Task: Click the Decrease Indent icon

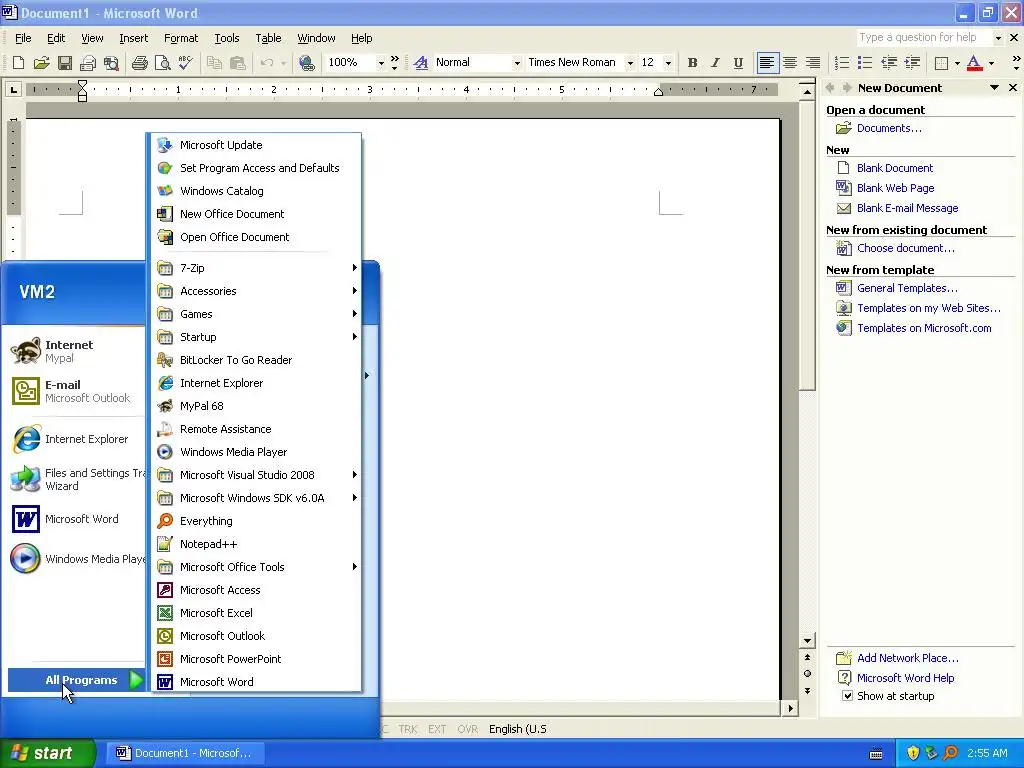Action: pyautogui.click(x=889, y=63)
